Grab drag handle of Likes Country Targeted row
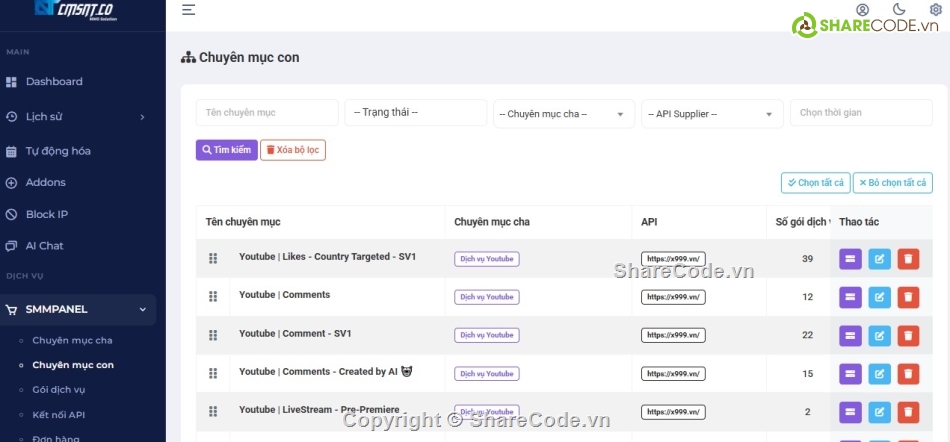This screenshot has width=950, height=442. 213,259
